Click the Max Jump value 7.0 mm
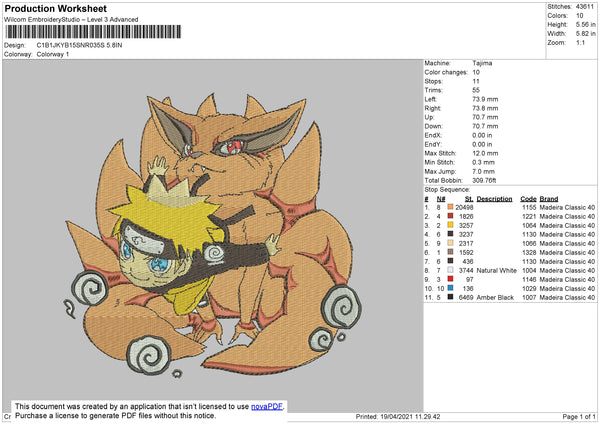Screen dimensions: 600x424 point(483,171)
